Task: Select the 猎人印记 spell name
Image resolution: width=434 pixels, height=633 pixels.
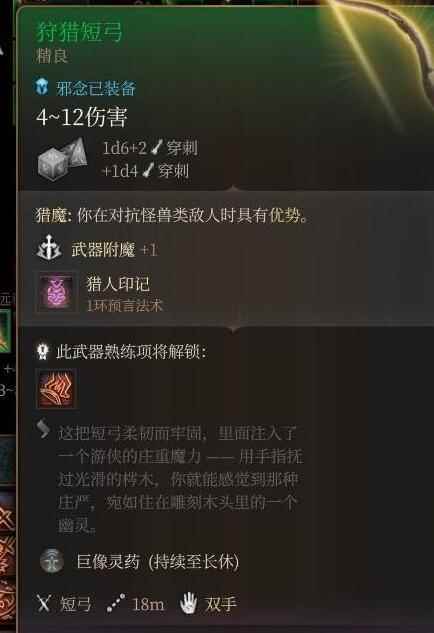Action: coord(118,284)
